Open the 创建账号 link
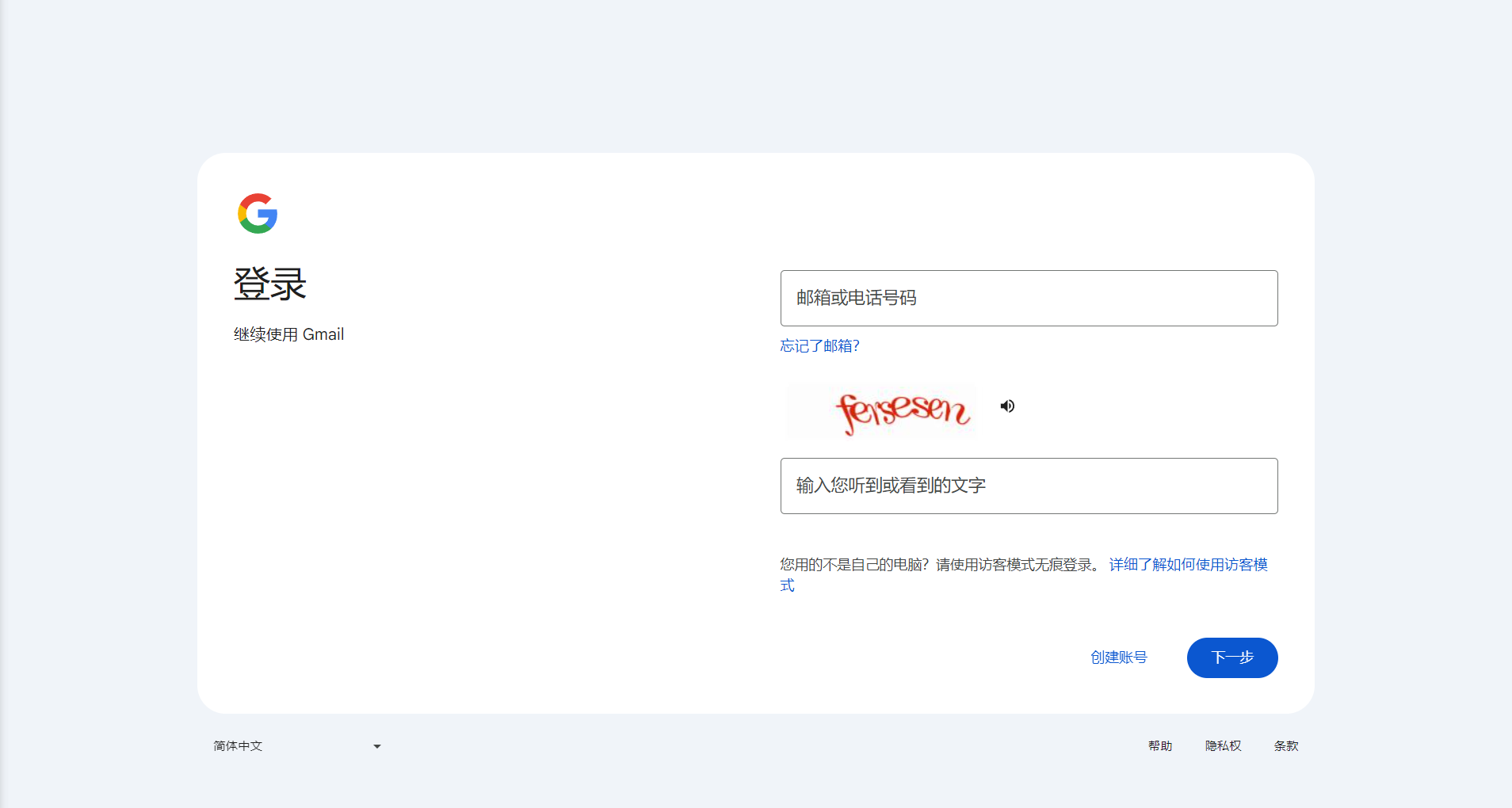This screenshot has height=808, width=1512. click(x=1119, y=657)
